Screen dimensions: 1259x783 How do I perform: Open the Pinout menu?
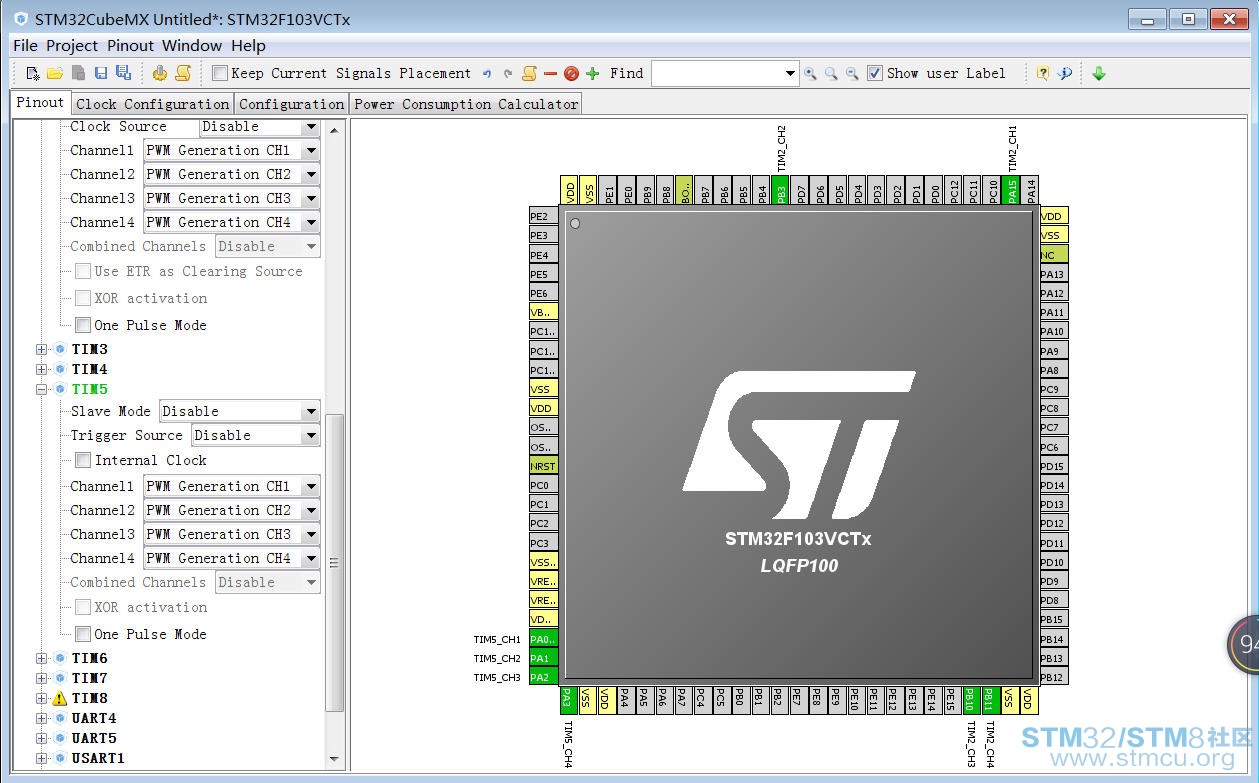tap(130, 45)
